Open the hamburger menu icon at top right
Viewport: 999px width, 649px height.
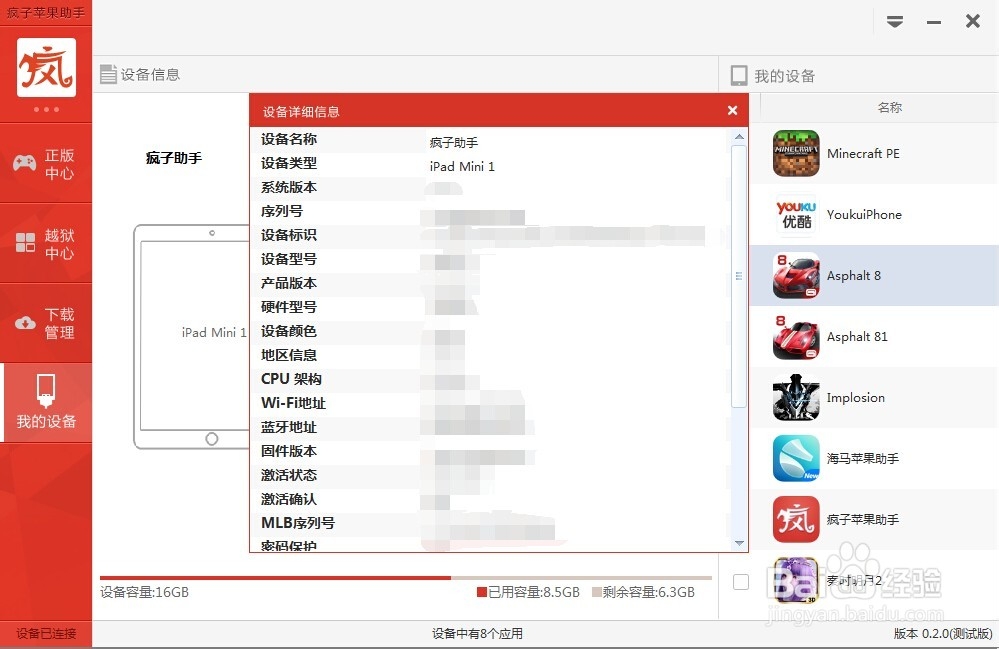[895, 20]
